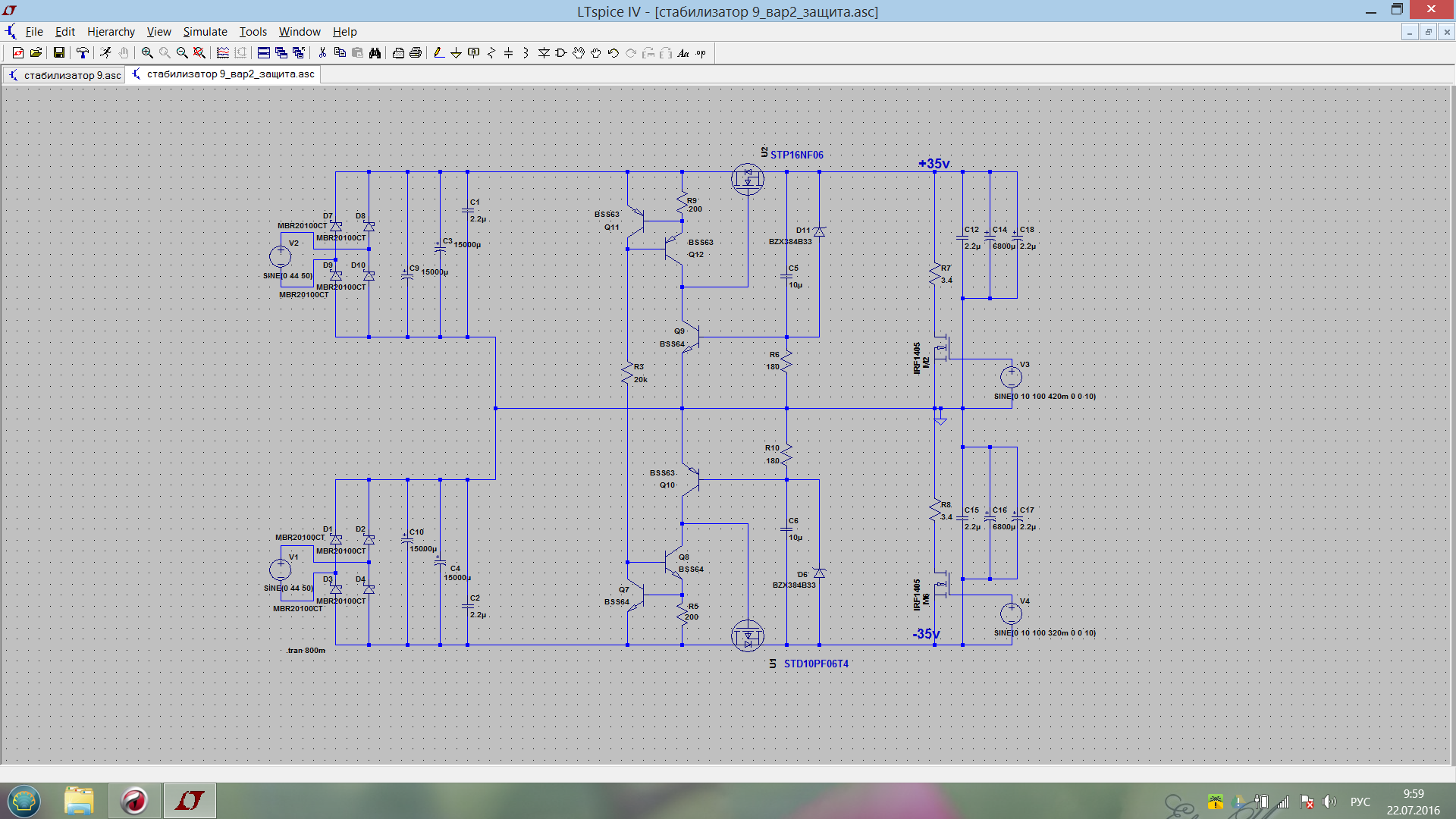The image size is (1456, 819).
Task: Open the View menu
Action: point(158,32)
